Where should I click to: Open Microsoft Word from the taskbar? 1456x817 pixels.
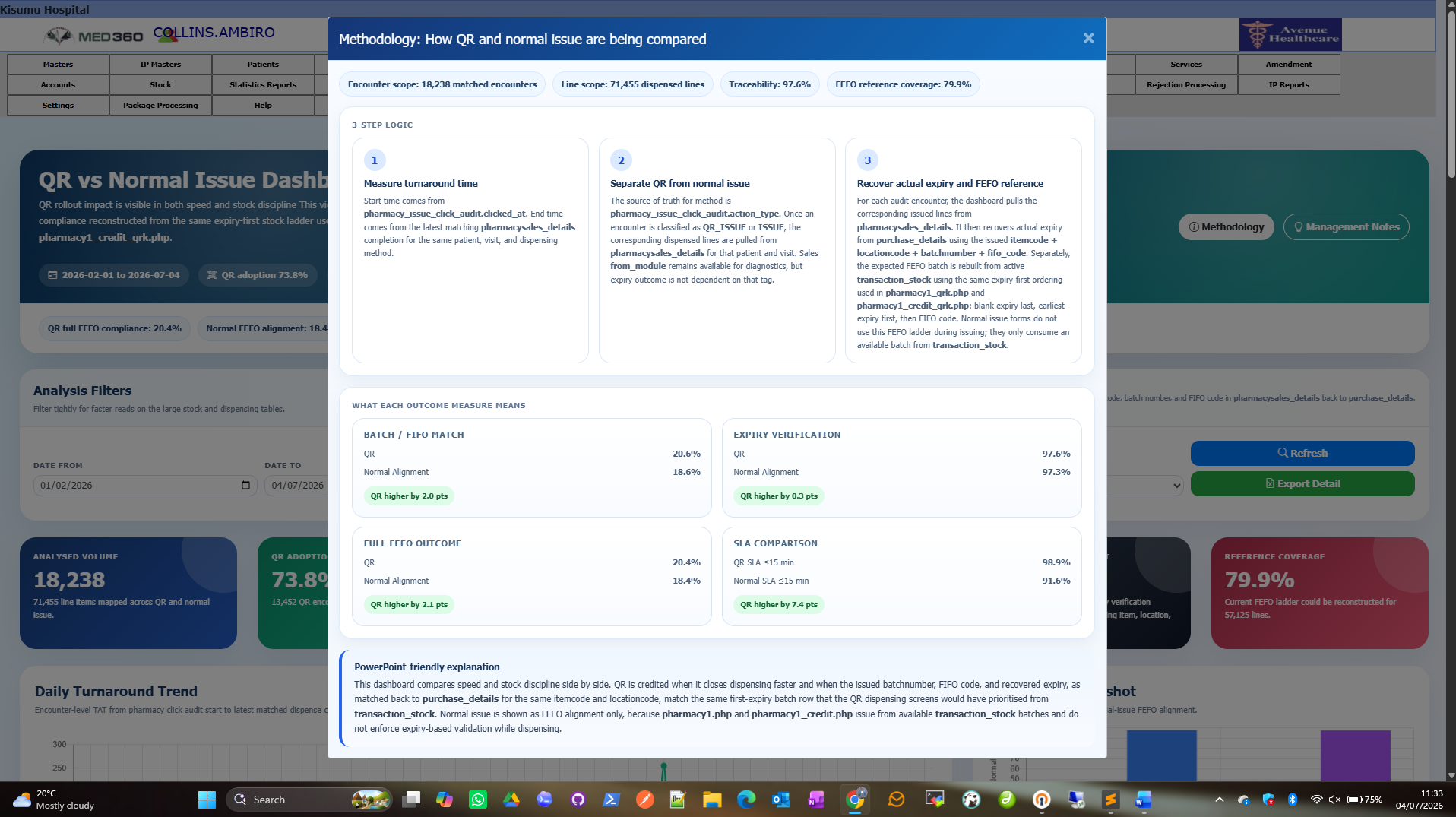(x=1144, y=800)
